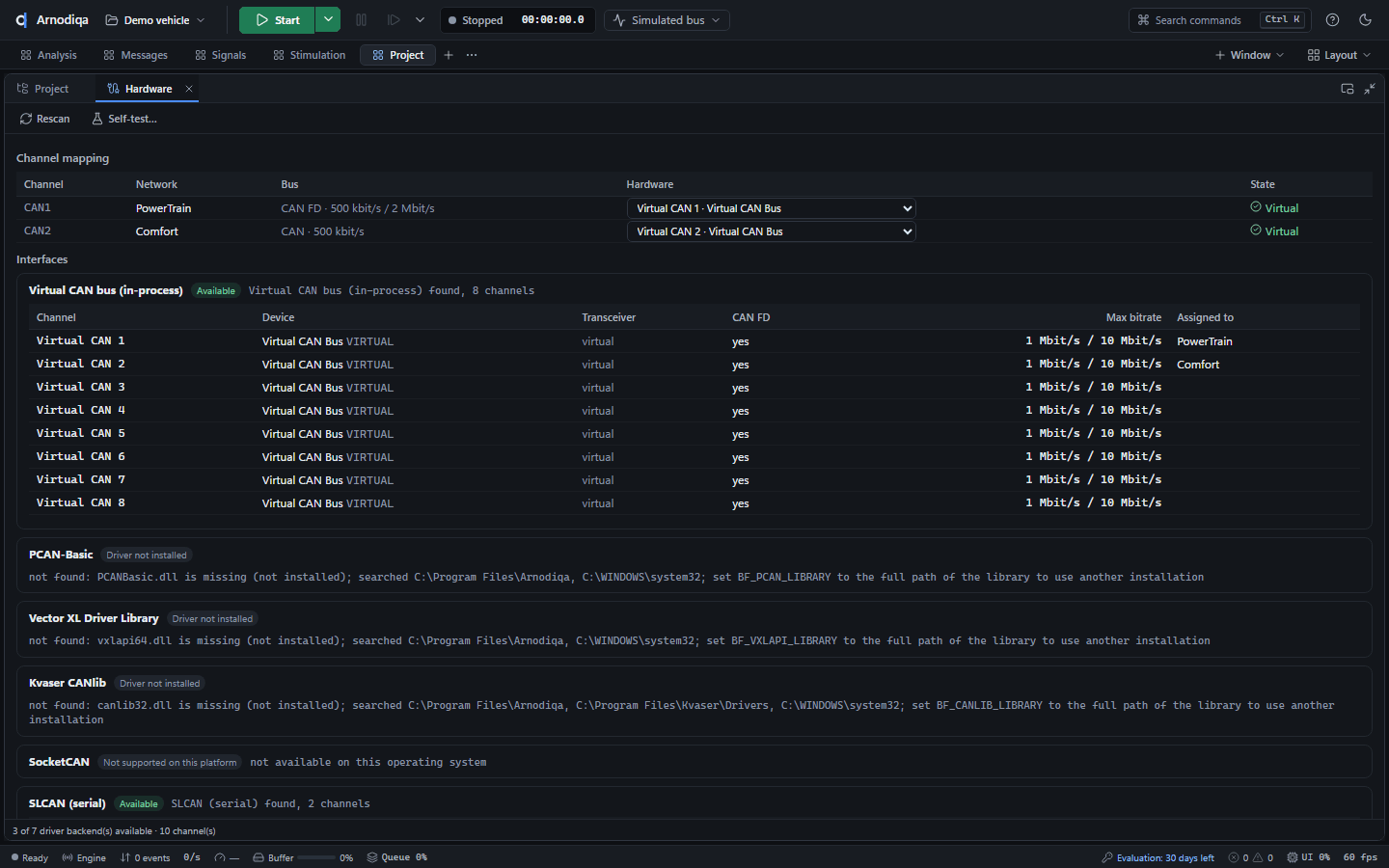The image size is (1389, 868).
Task: Click the events counter in status bar
Action: (x=145, y=857)
